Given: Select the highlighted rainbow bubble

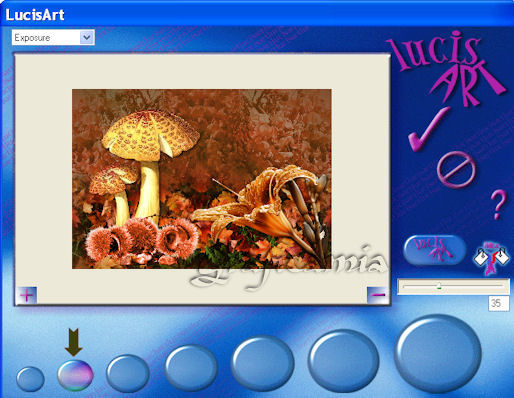Looking at the screenshot, I should 75,375.
